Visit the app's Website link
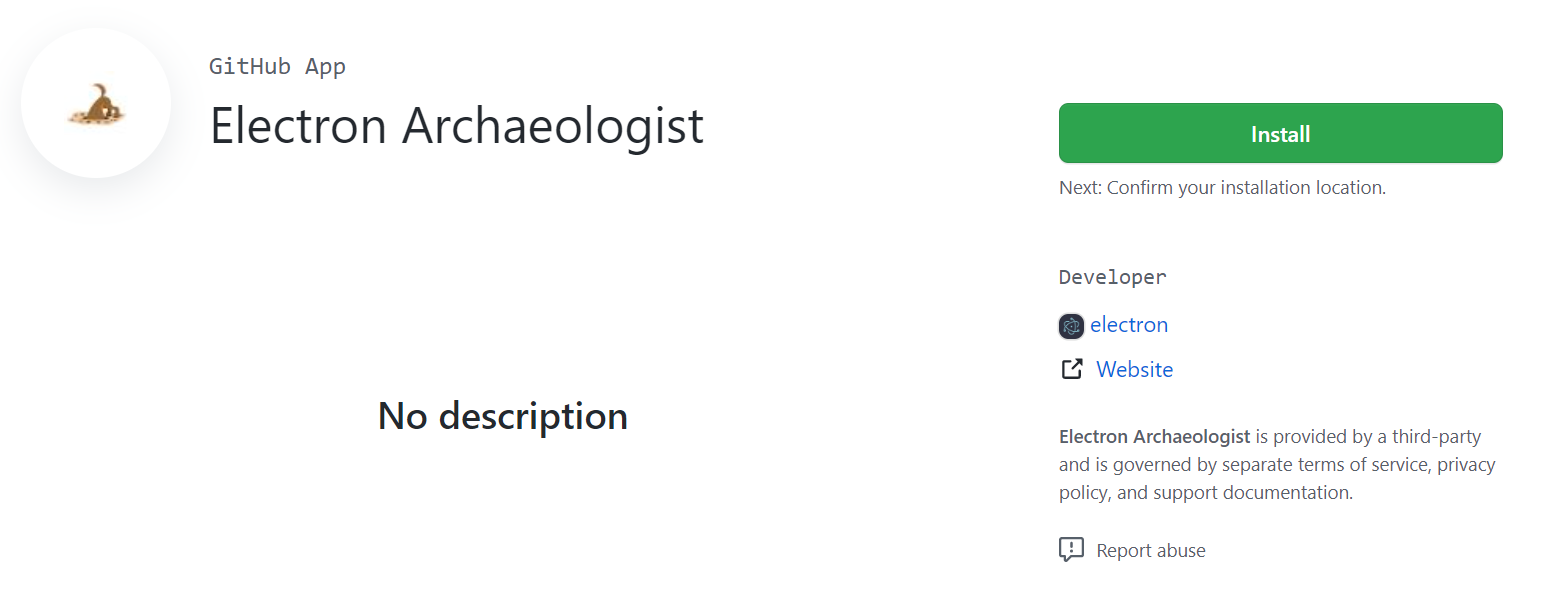 (1134, 369)
